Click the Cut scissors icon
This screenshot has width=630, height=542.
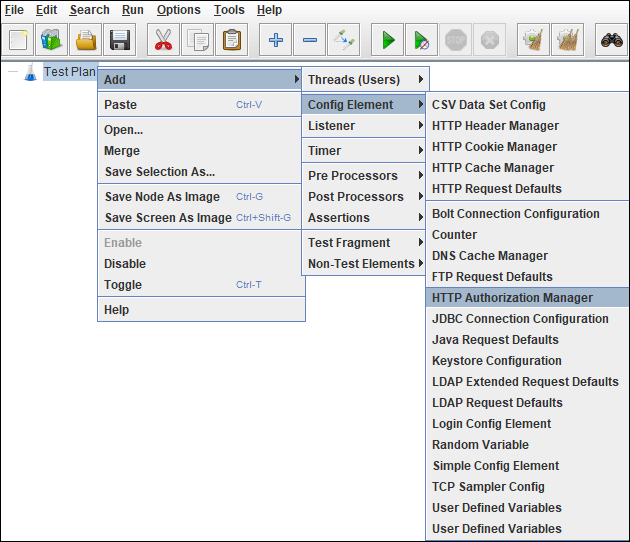164,40
